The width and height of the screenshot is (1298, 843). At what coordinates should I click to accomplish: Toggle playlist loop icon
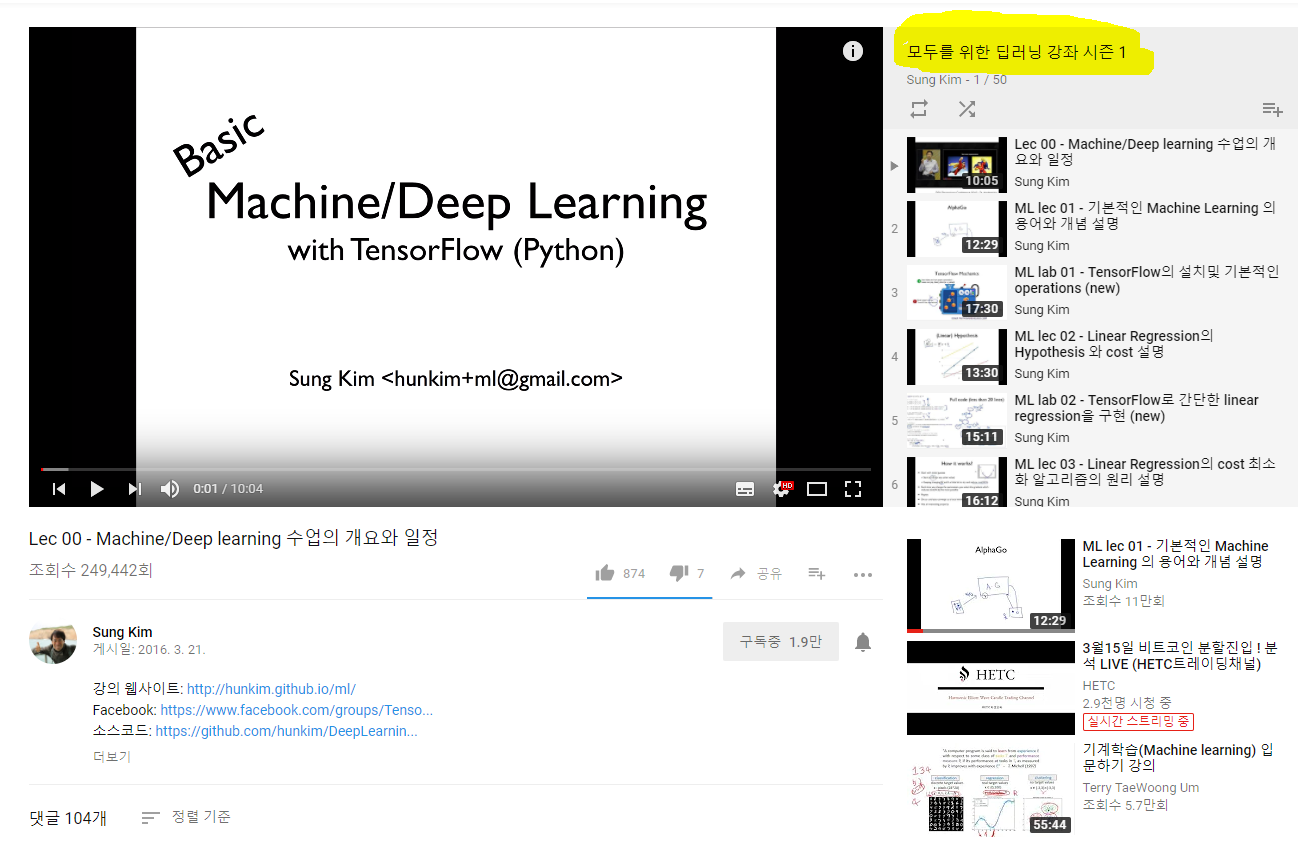pos(919,109)
